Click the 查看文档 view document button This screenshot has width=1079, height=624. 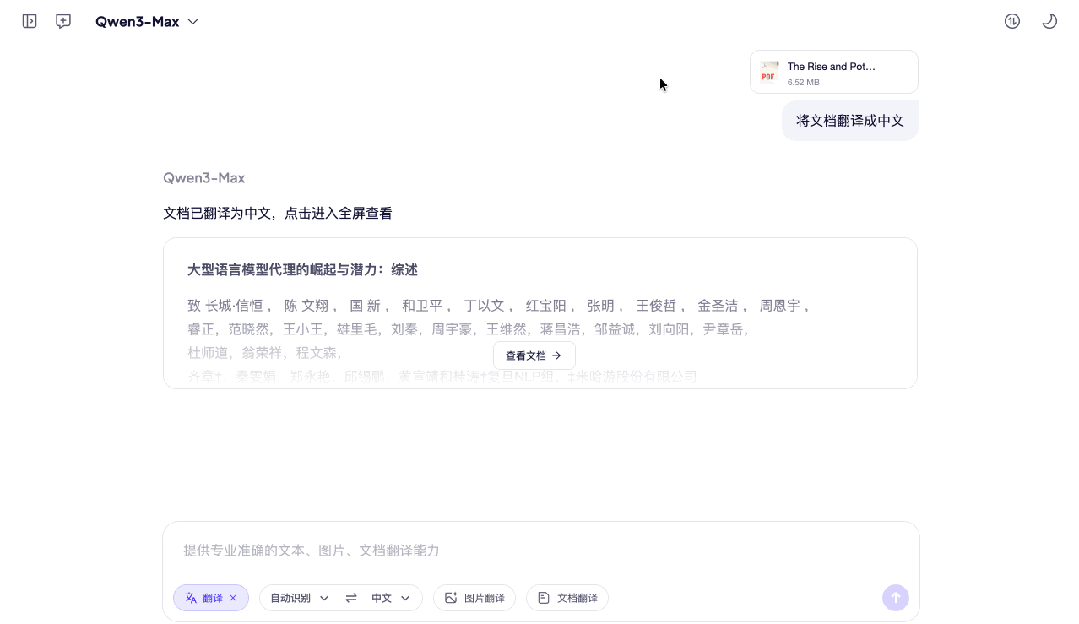pyautogui.click(x=534, y=355)
